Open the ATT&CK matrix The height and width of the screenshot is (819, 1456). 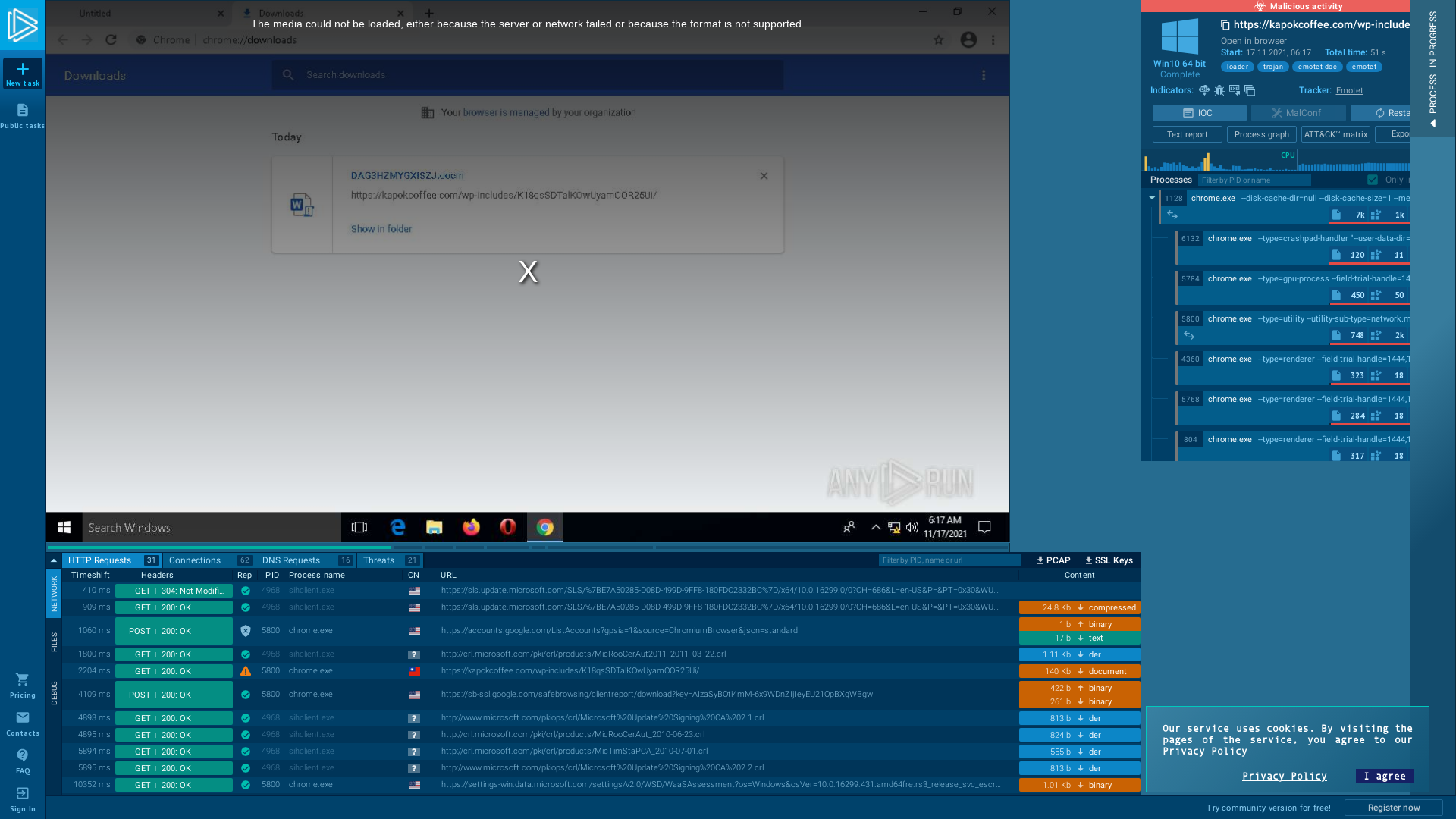pyautogui.click(x=1335, y=134)
